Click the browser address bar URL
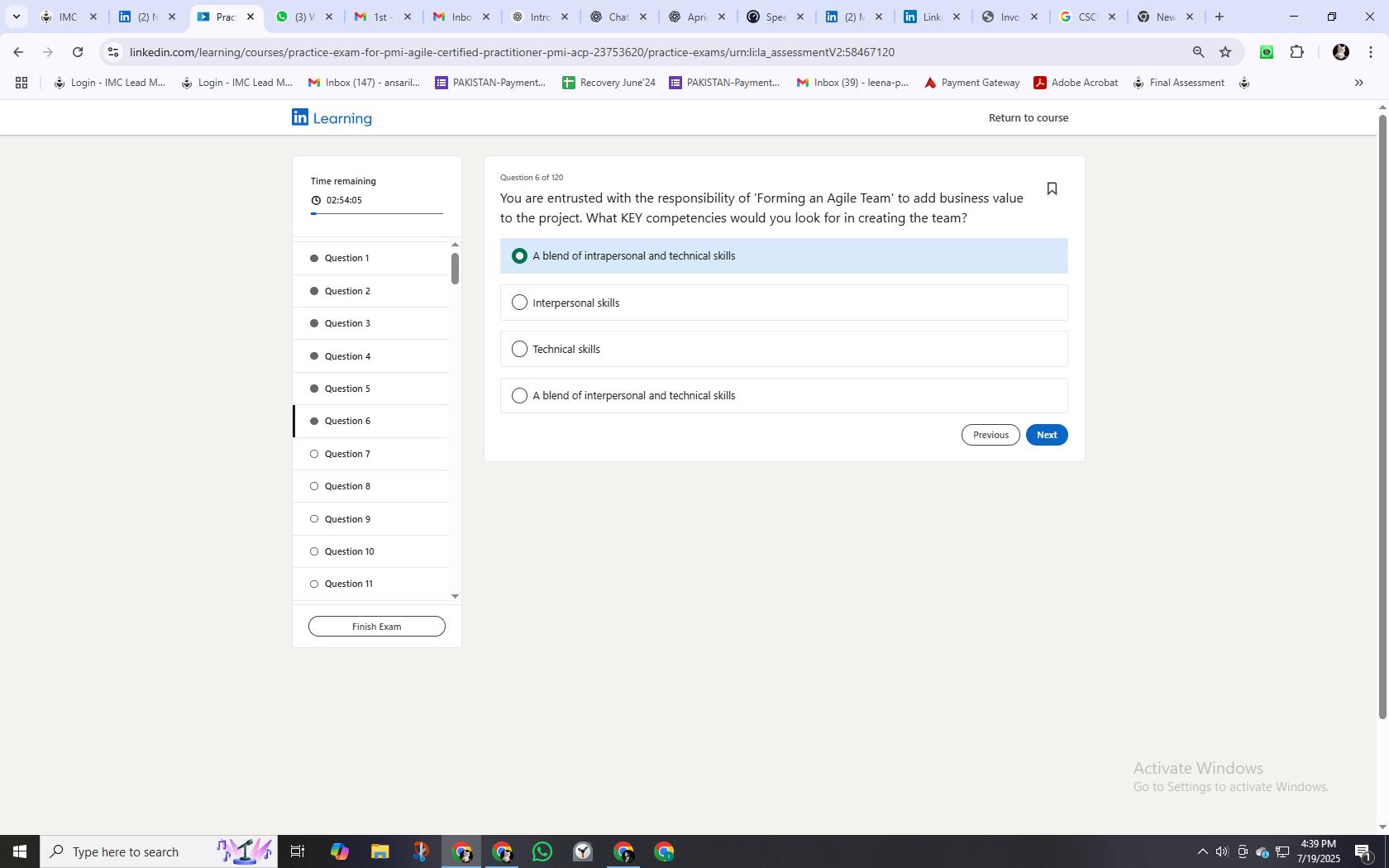 coord(512,52)
